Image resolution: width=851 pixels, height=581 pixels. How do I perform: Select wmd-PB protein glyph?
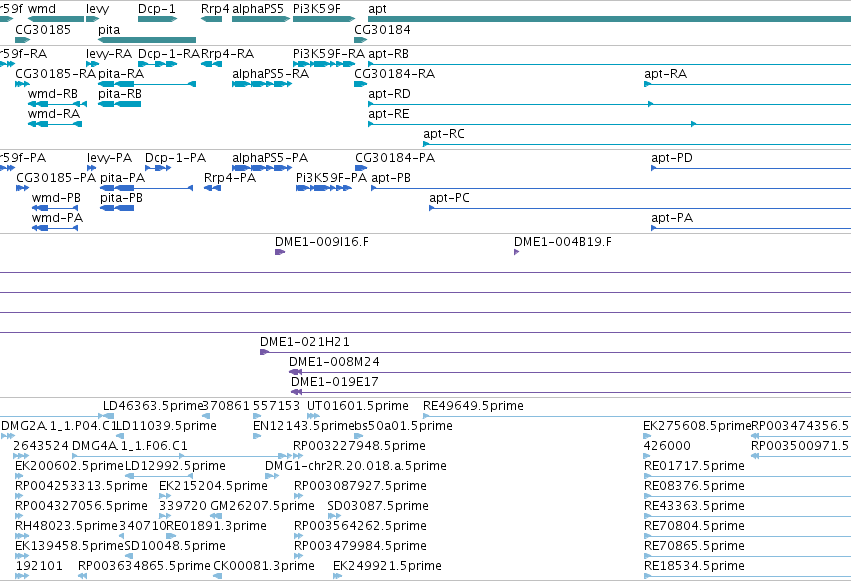[x=55, y=208]
